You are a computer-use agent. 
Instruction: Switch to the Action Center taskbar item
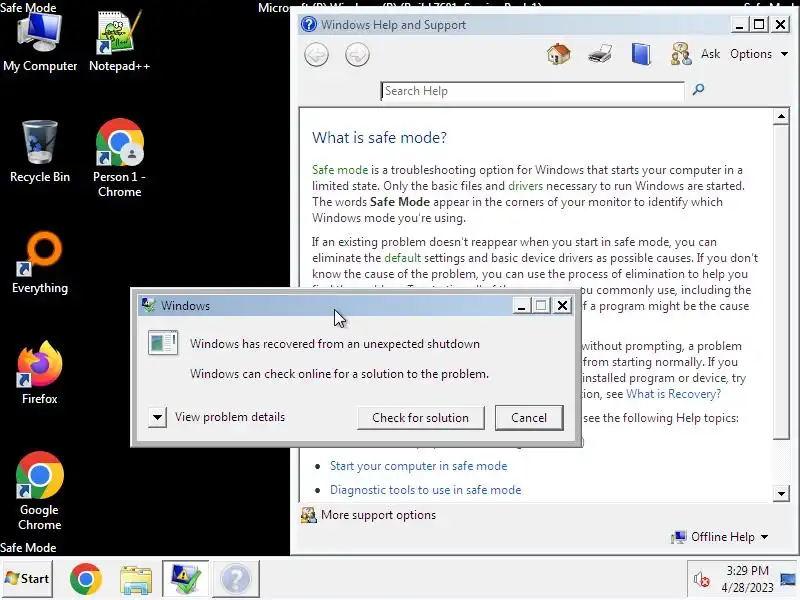(x=185, y=579)
